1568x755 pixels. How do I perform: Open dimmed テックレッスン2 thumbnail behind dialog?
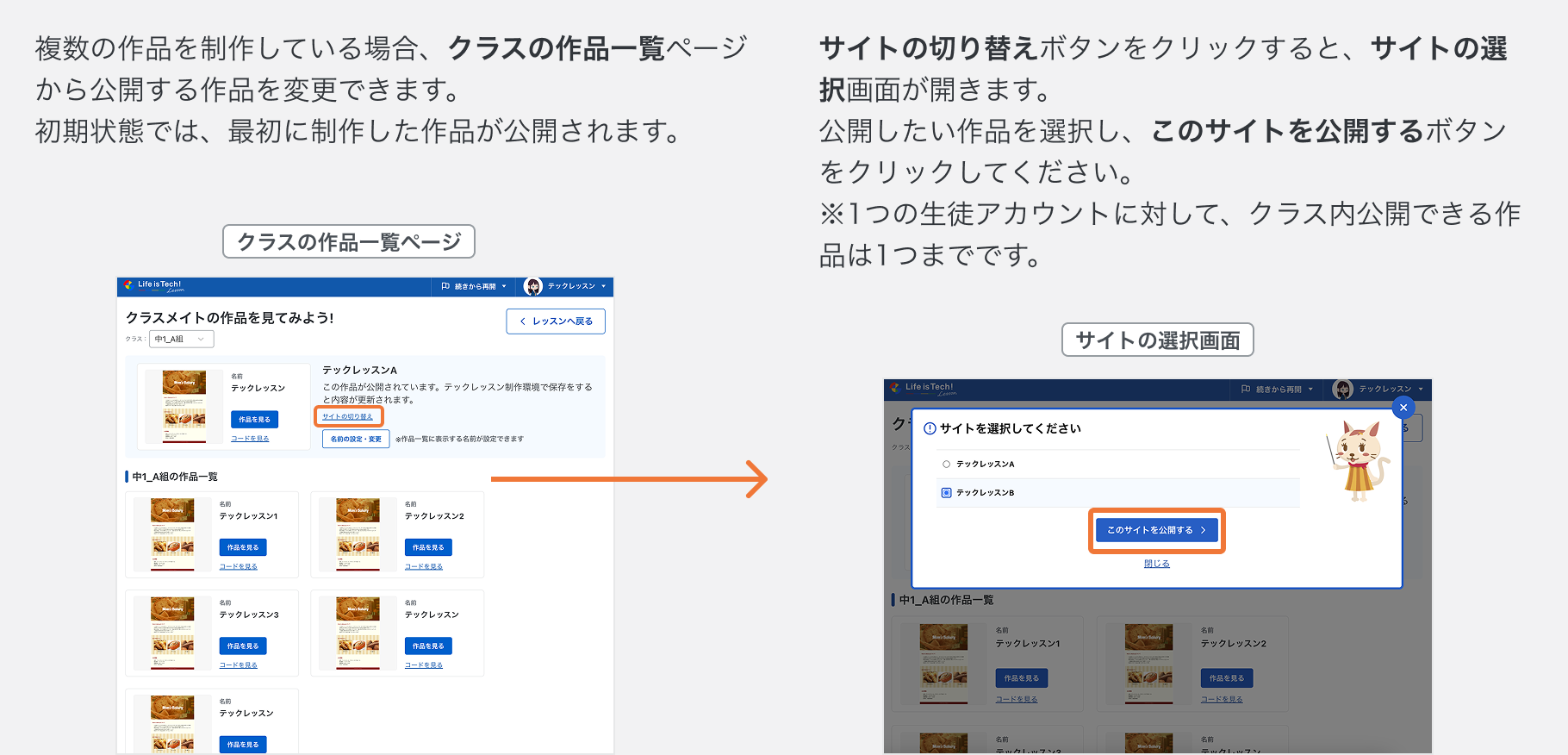1148,665
